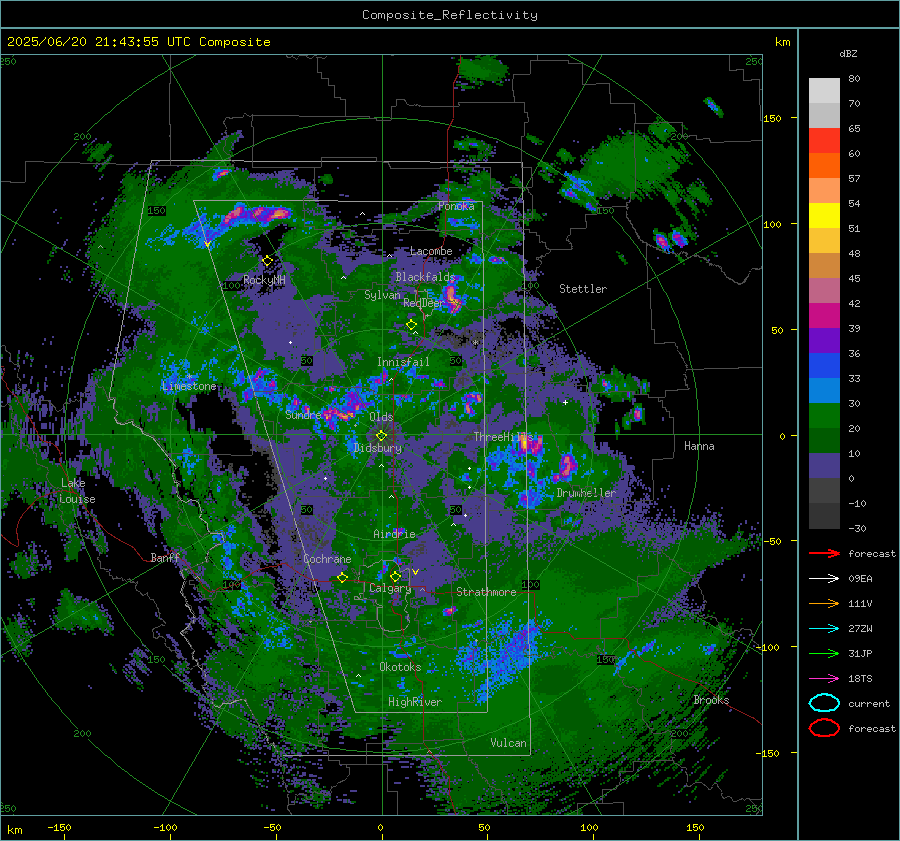The height and width of the screenshot is (841, 900).
Task: Click the red forecast ellipse icon
Action: pos(824,728)
